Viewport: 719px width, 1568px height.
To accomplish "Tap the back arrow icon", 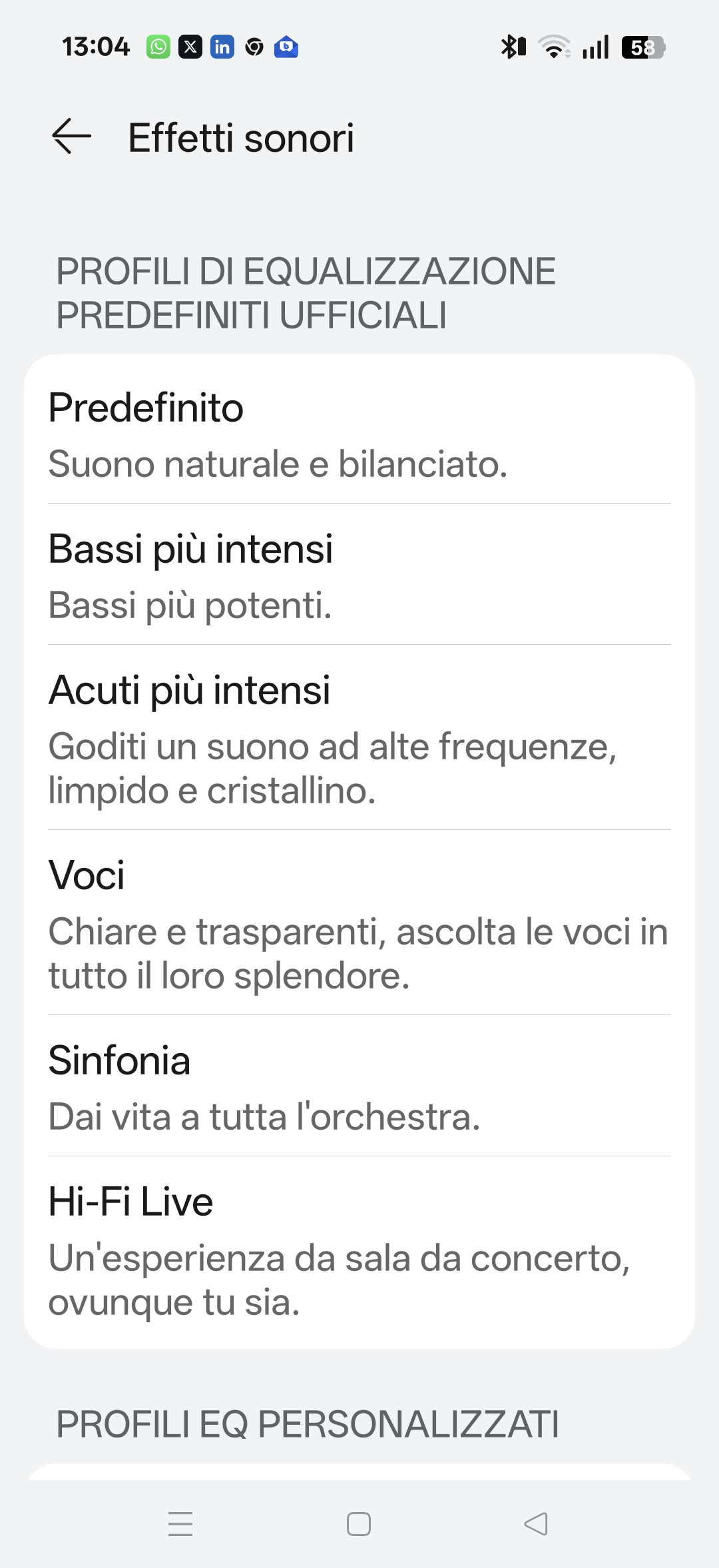I will tap(72, 137).
